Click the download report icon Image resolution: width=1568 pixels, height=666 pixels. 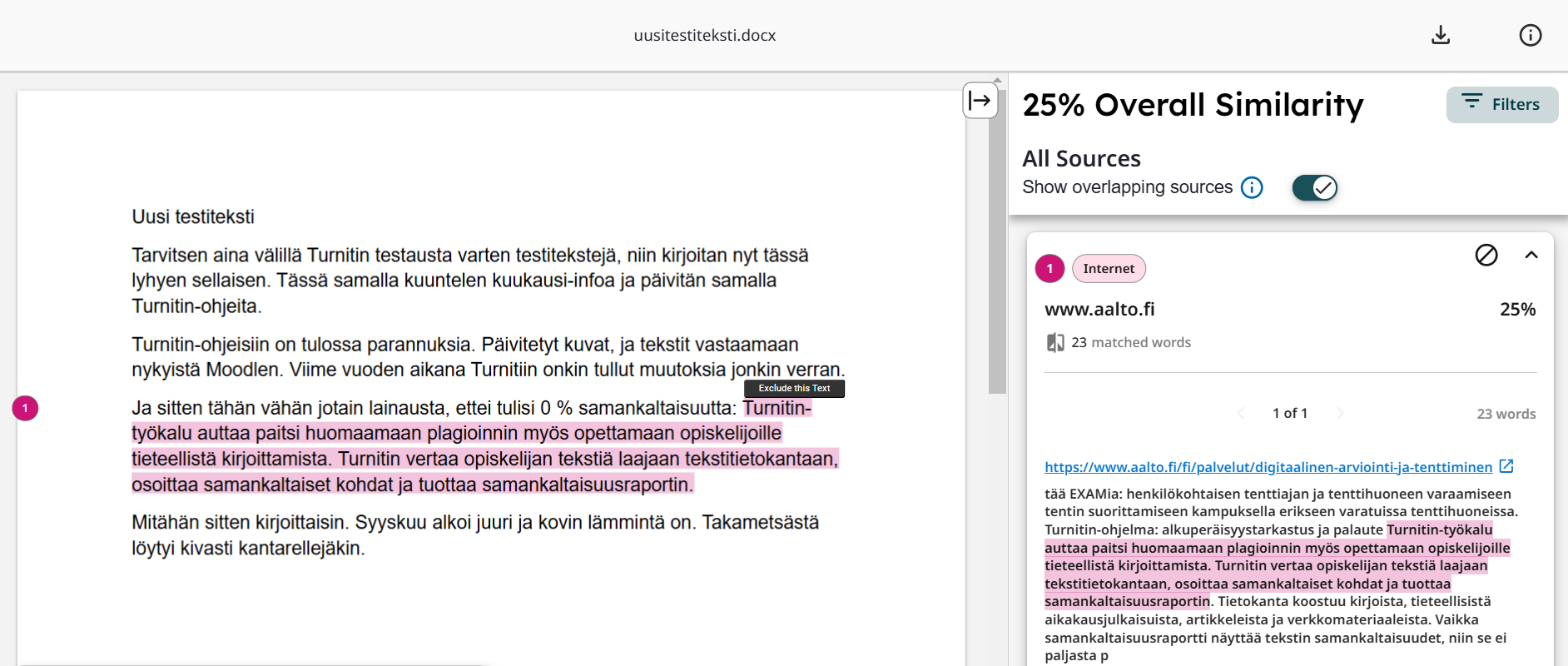(x=1441, y=35)
